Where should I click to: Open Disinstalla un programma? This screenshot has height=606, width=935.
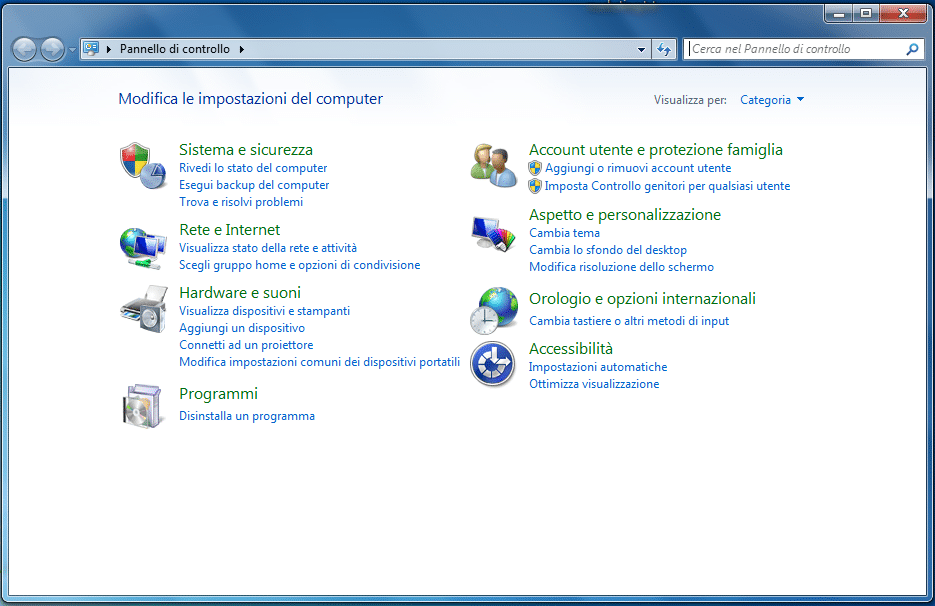click(x=246, y=415)
